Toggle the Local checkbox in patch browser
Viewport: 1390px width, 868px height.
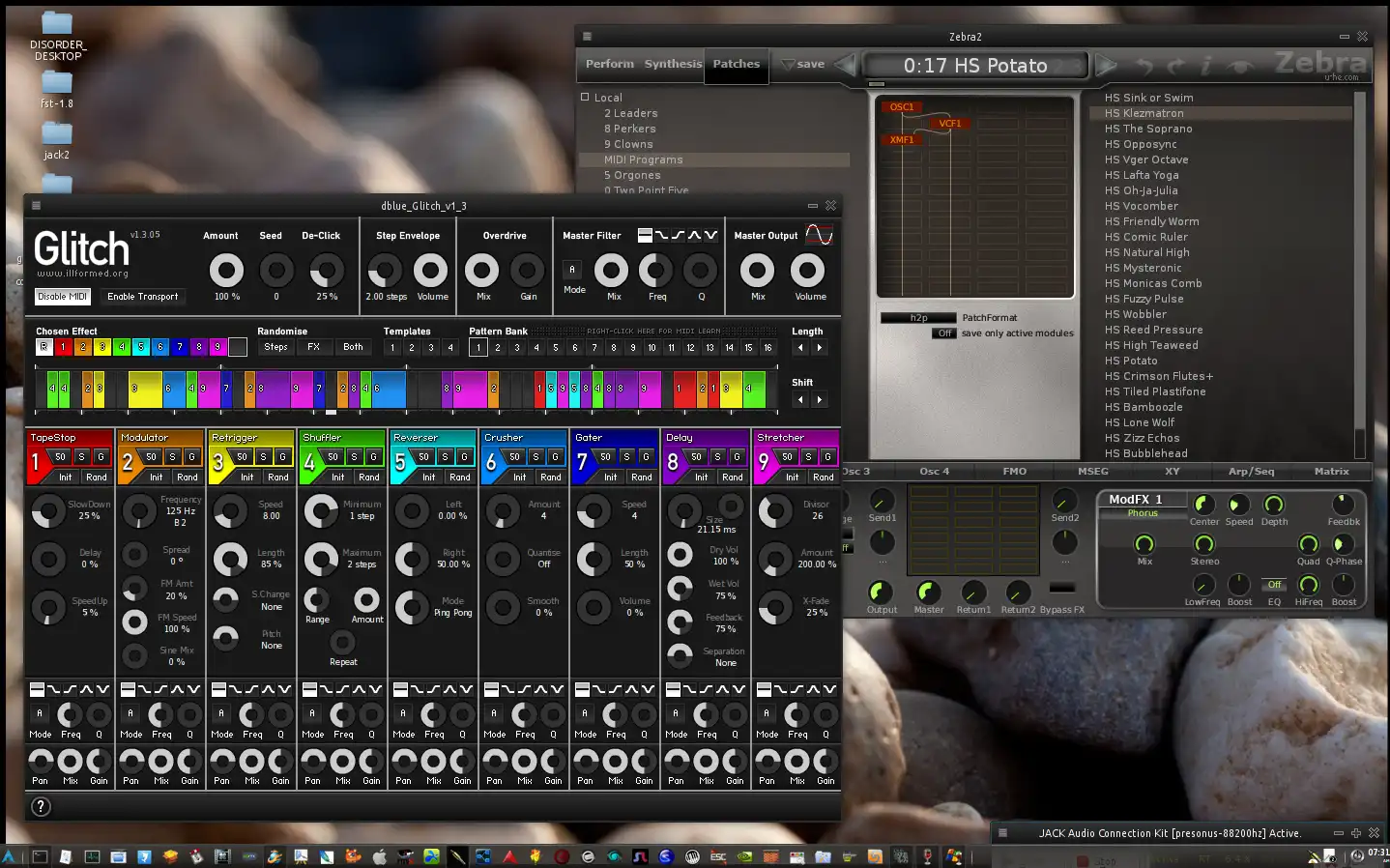pos(585,98)
